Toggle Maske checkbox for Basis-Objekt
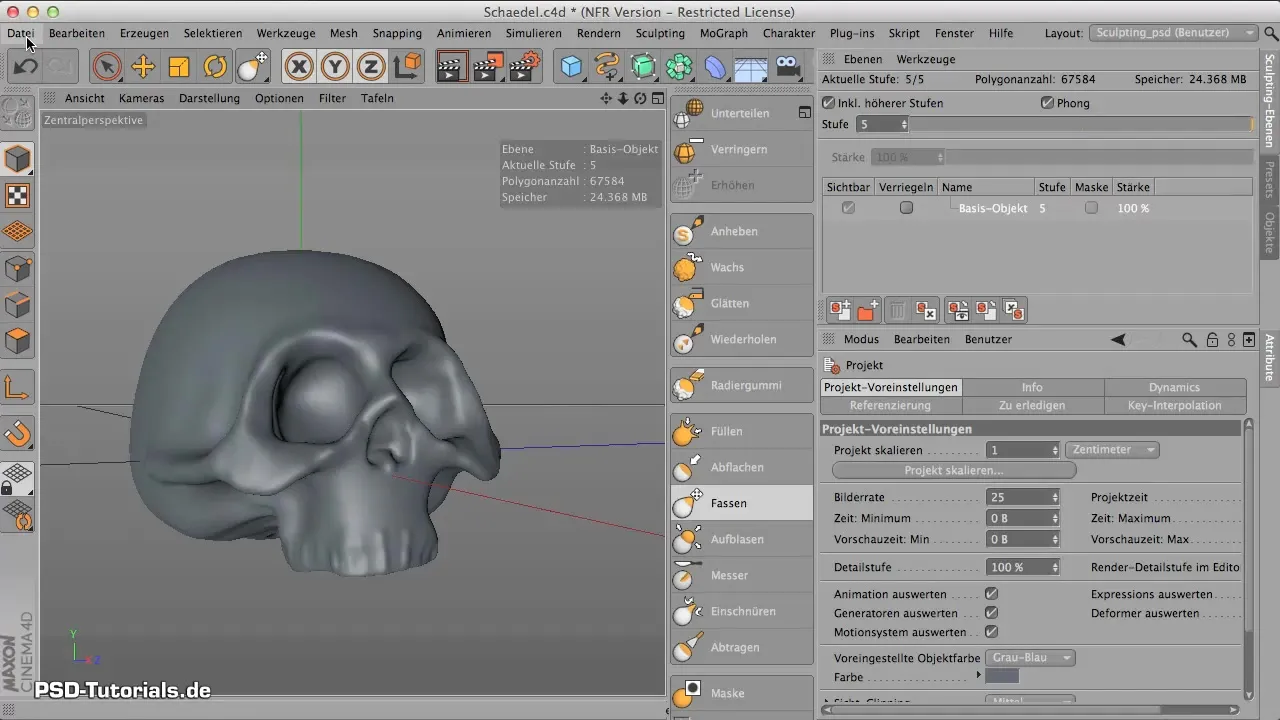 pyautogui.click(x=1091, y=208)
